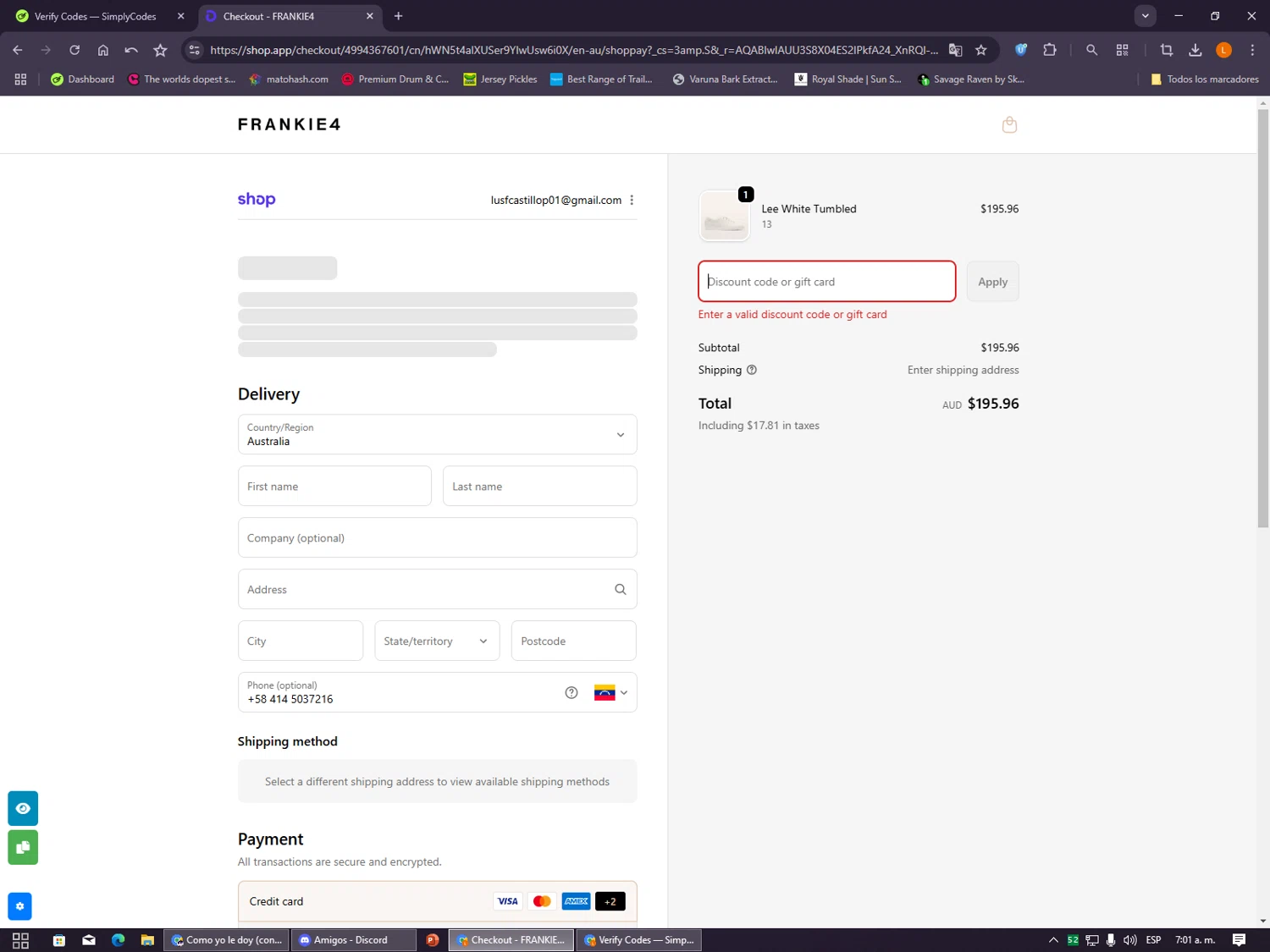Open the Windows notification center icon
Image resolution: width=1270 pixels, height=952 pixels.
1239,940
